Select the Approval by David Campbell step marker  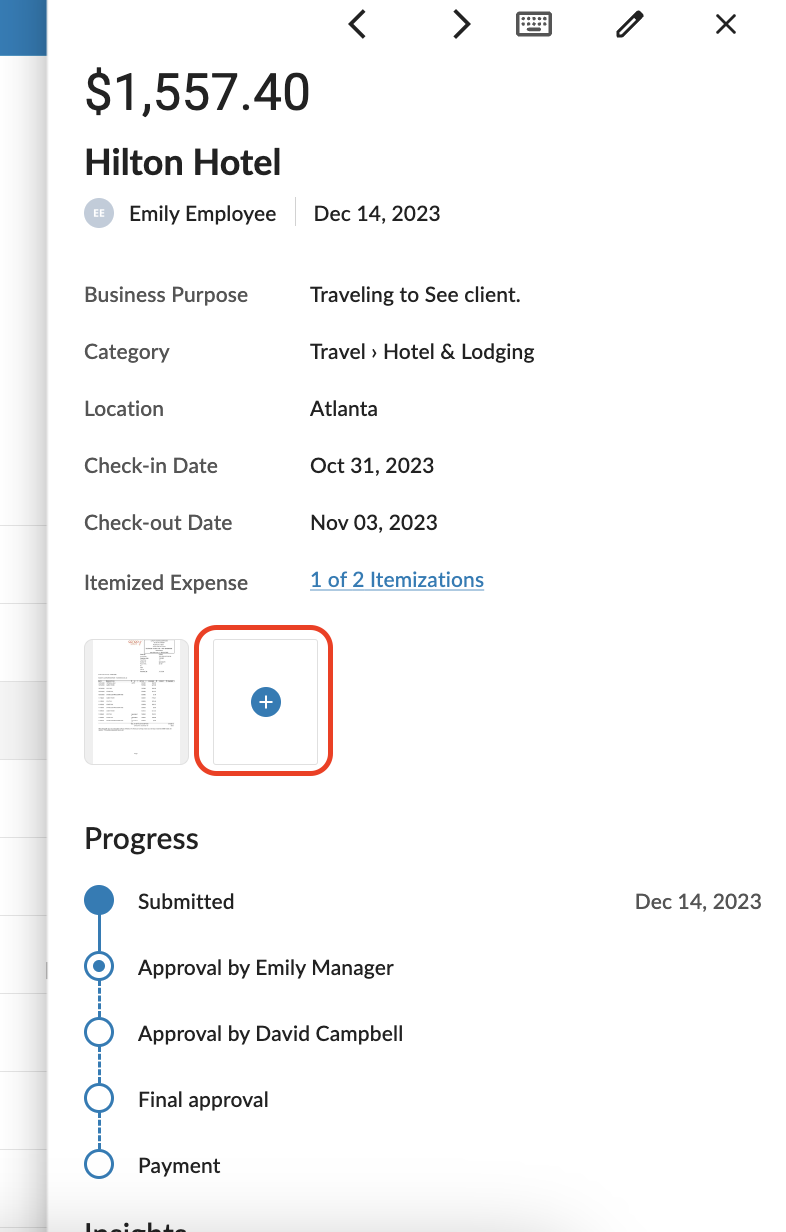click(99, 1033)
